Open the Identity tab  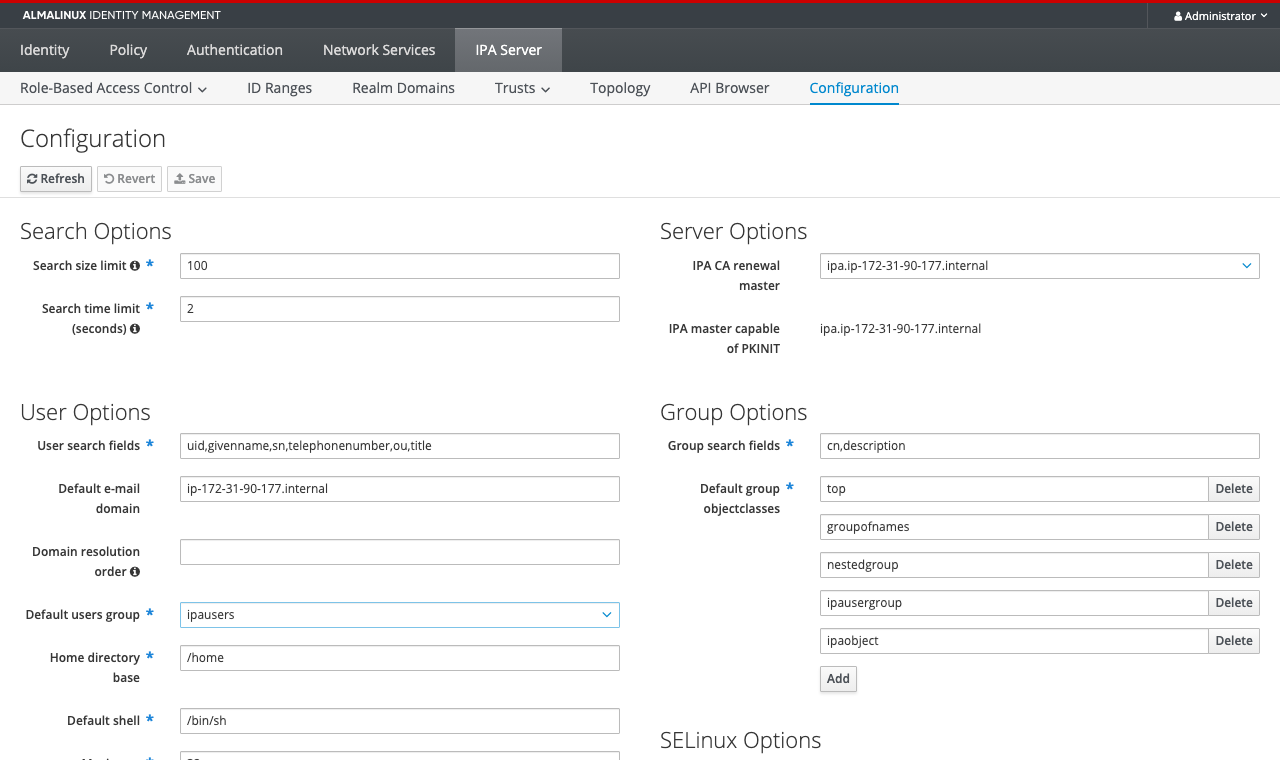pyautogui.click(x=45, y=50)
